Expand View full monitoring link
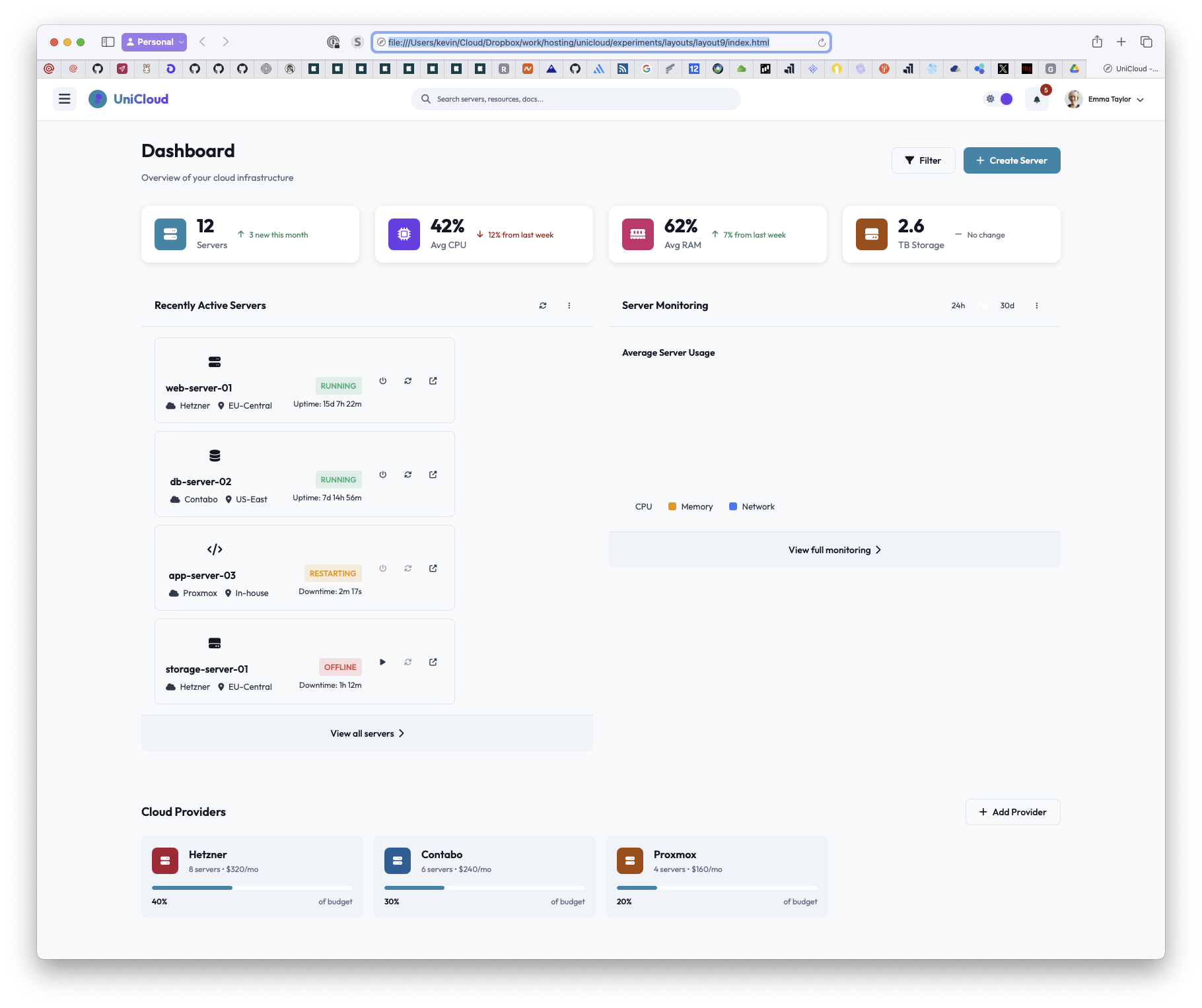Image resolution: width=1202 pixels, height=1008 pixels. [834, 550]
